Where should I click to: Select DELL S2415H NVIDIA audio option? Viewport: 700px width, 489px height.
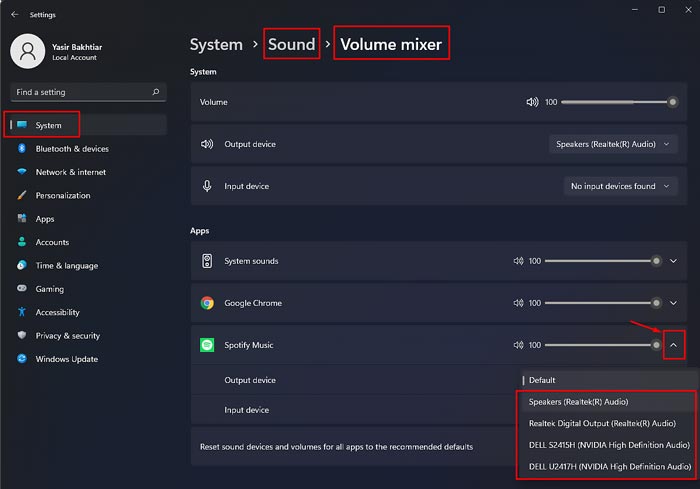pos(608,445)
